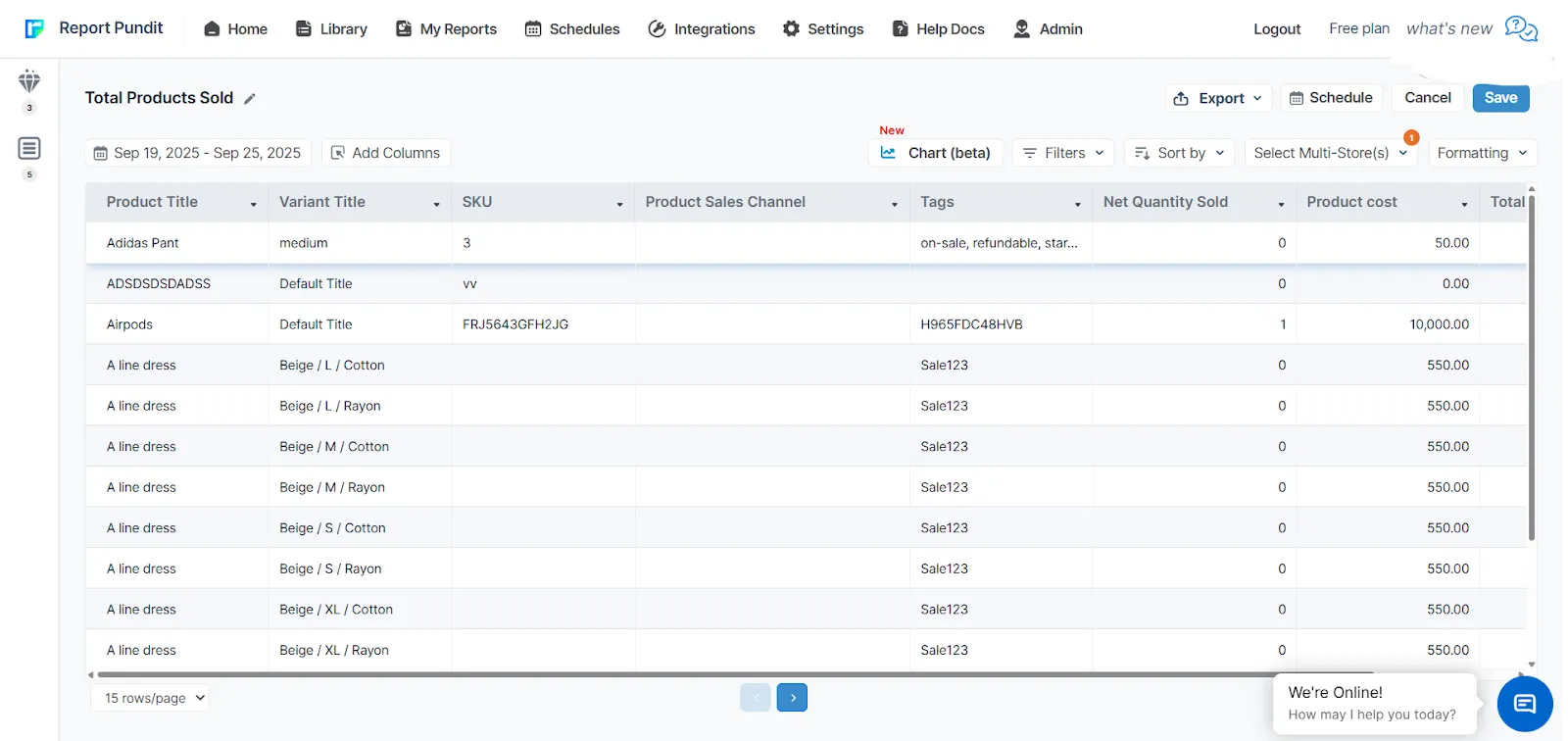Click variant Beige / L / Rayon
The height and width of the screenshot is (741, 1568).
tap(330, 406)
